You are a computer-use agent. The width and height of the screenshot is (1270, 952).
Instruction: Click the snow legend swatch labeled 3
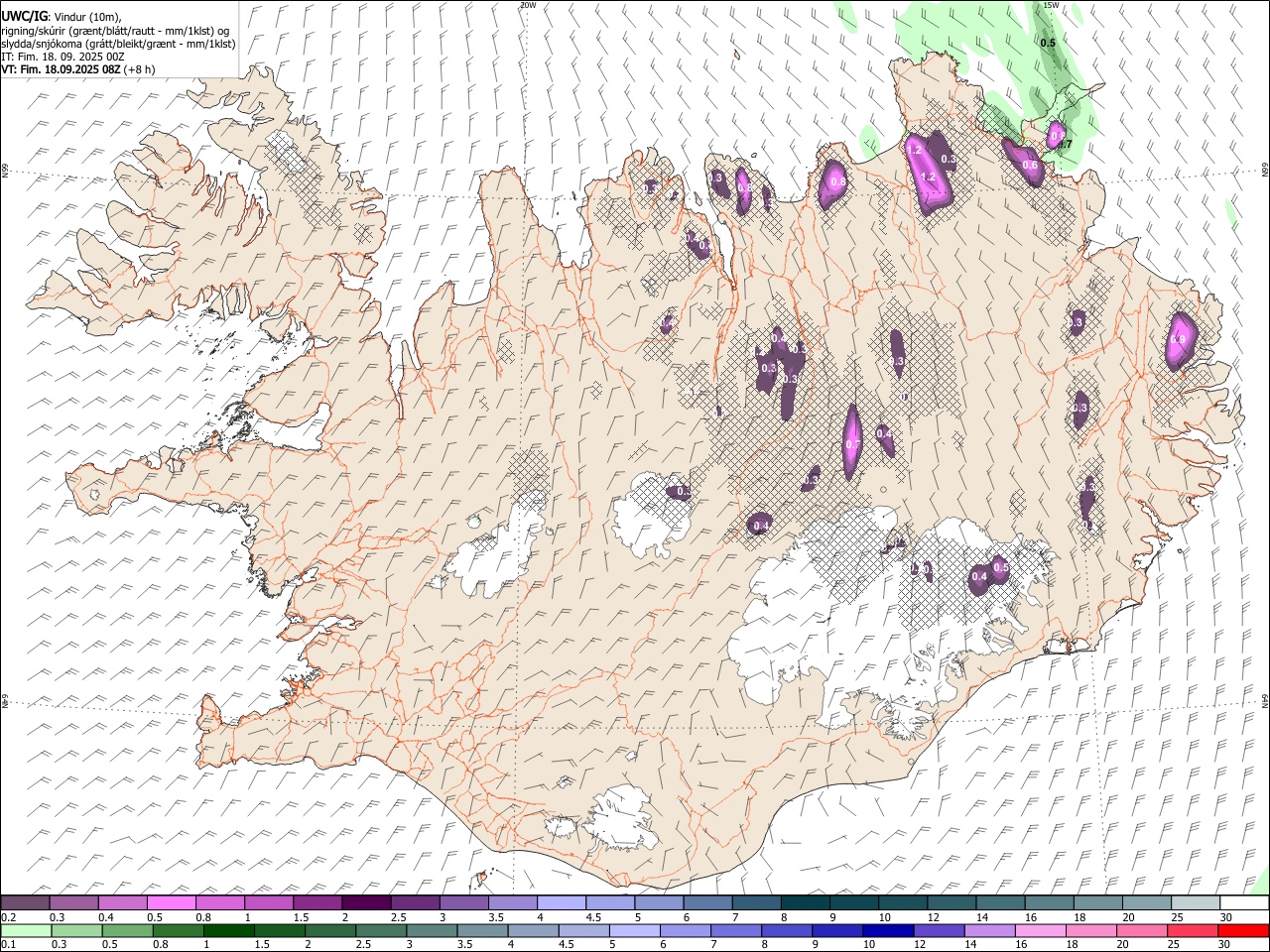pos(463,902)
